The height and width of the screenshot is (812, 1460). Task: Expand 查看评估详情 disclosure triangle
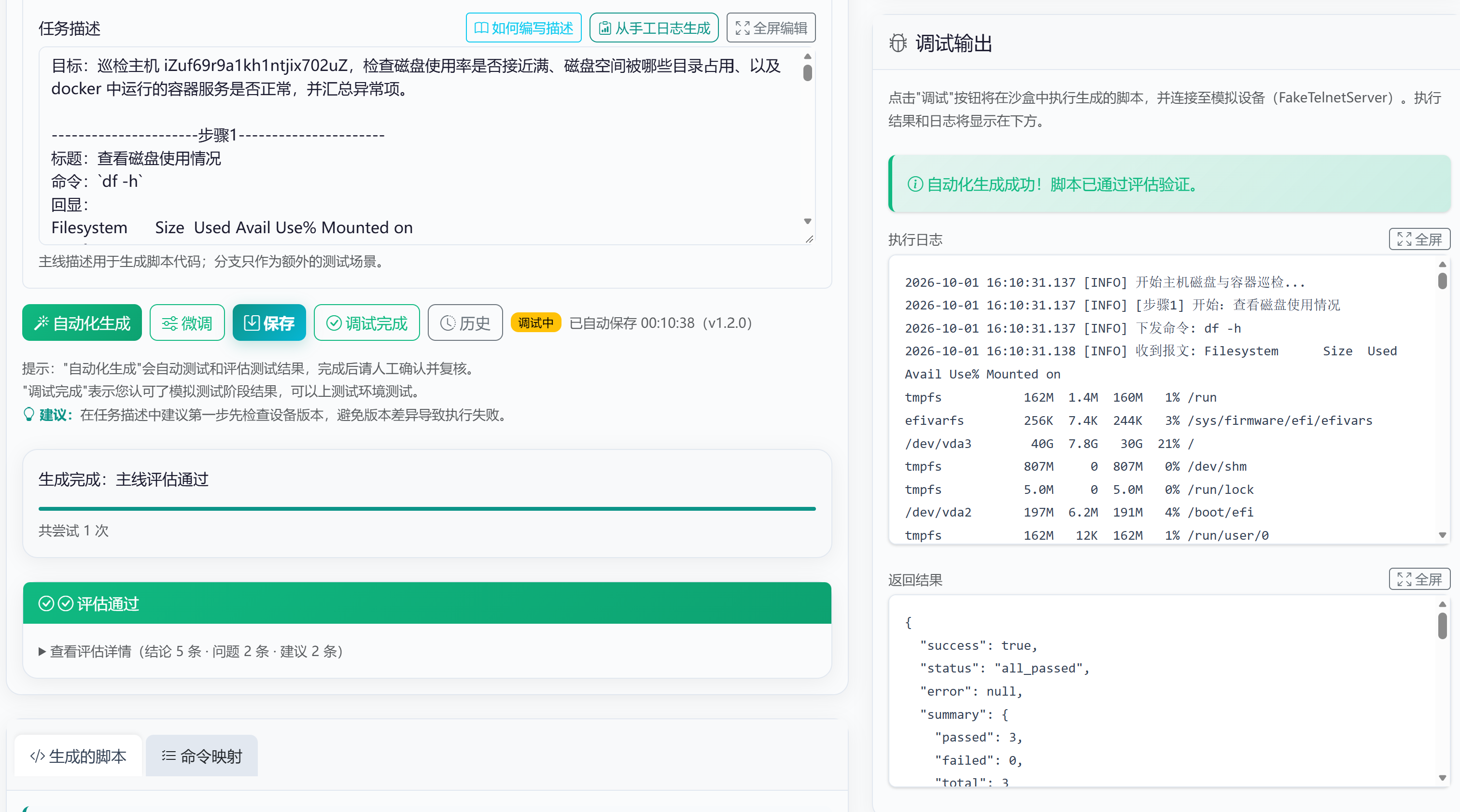coord(42,652)
